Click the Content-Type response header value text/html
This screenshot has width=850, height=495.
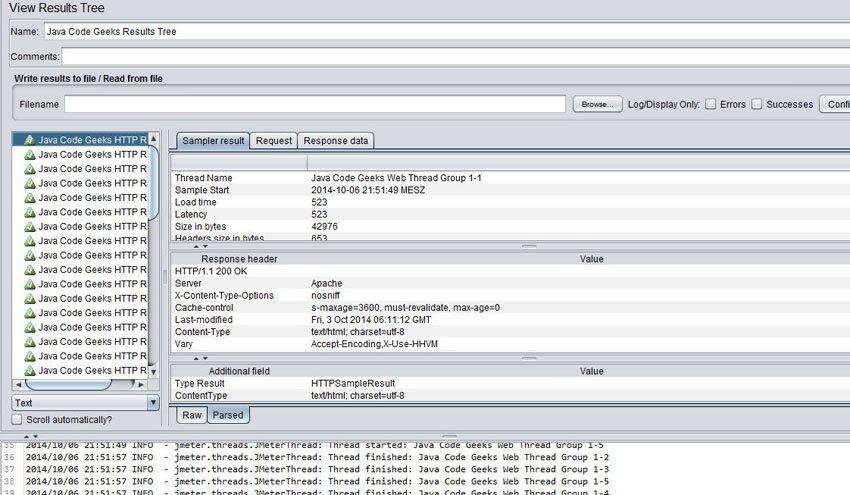[x=358, y=332]
